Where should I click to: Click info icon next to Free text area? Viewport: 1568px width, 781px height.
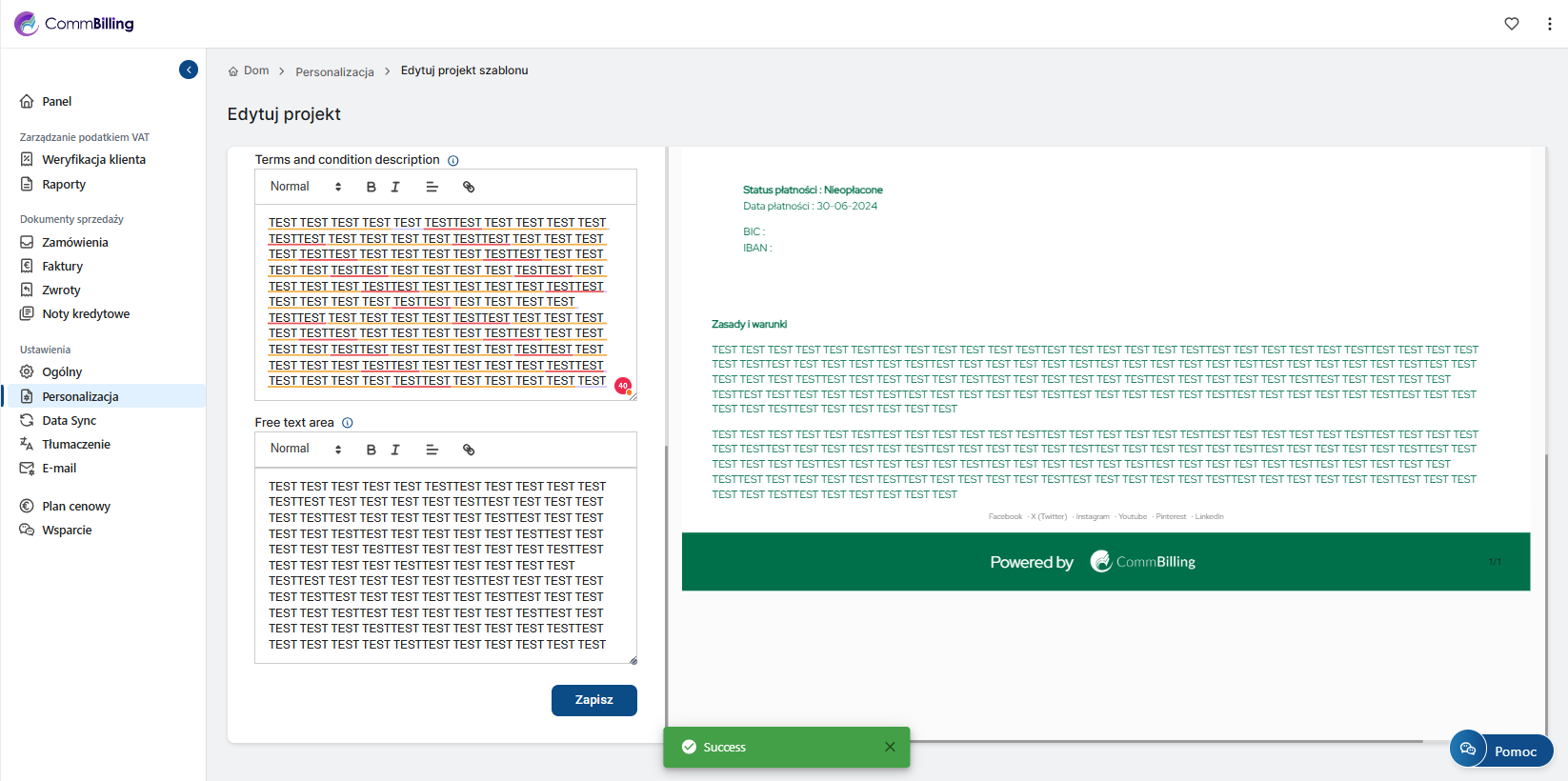[348, 423]
